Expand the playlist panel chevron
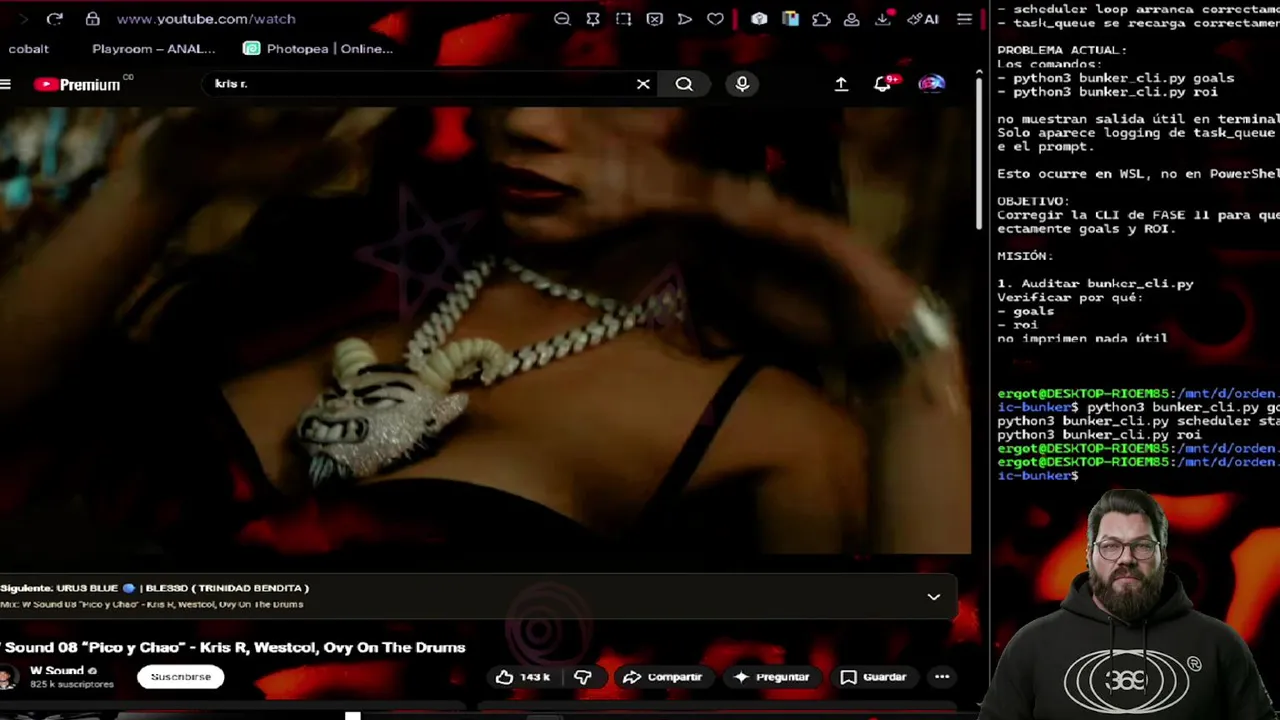Screen dimensions: 1280x720 (934, 597)
